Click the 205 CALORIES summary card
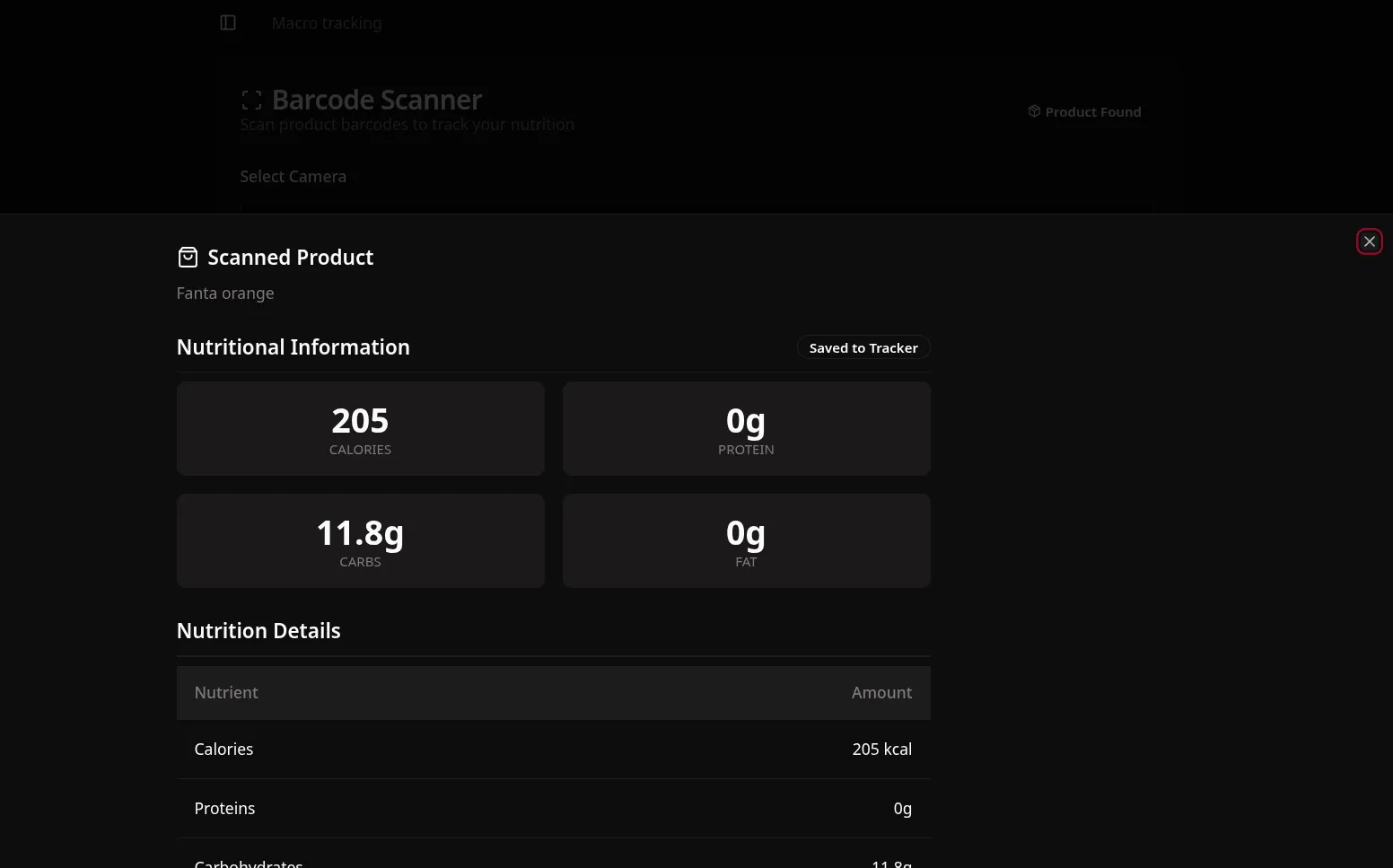Image resolution: width=1393 pixels, height=868 pixels. (x=360, y=428)
